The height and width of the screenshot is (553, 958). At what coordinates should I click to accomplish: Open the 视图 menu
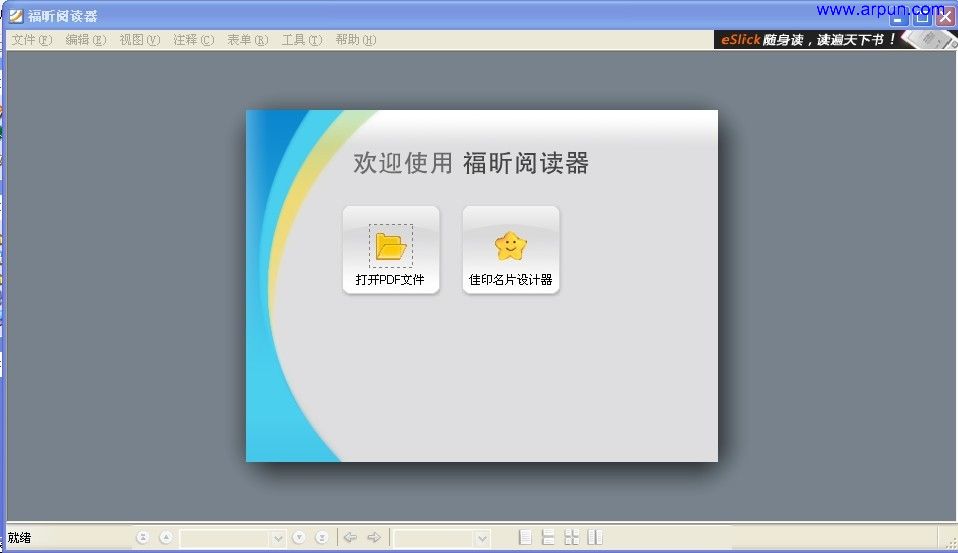(x=139, y=40)
